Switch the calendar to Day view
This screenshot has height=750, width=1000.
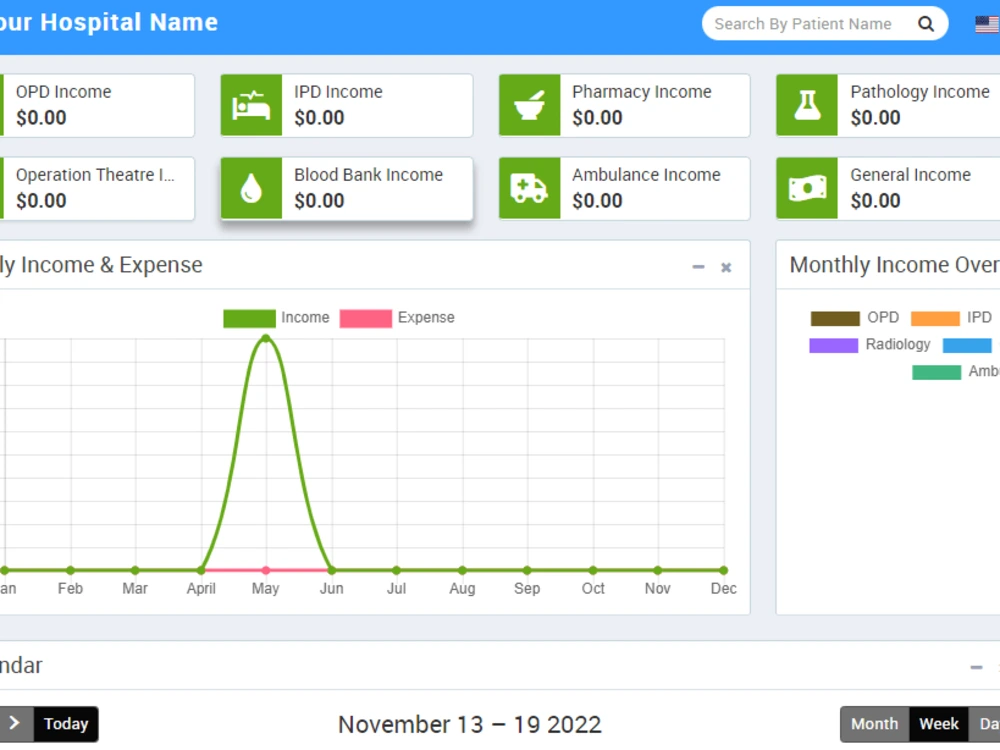click(991, 723)
